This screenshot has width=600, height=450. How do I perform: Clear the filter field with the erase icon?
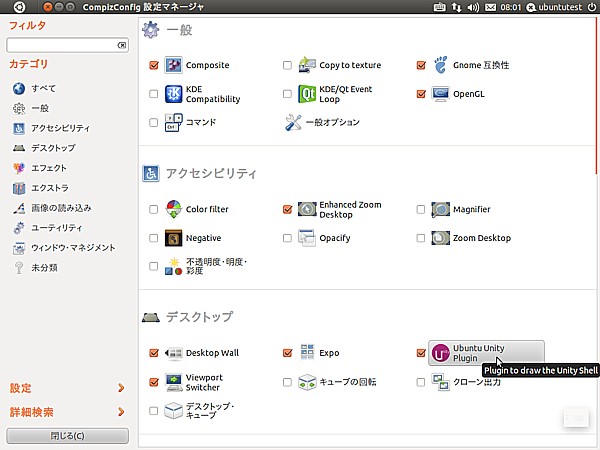[121, 45]
